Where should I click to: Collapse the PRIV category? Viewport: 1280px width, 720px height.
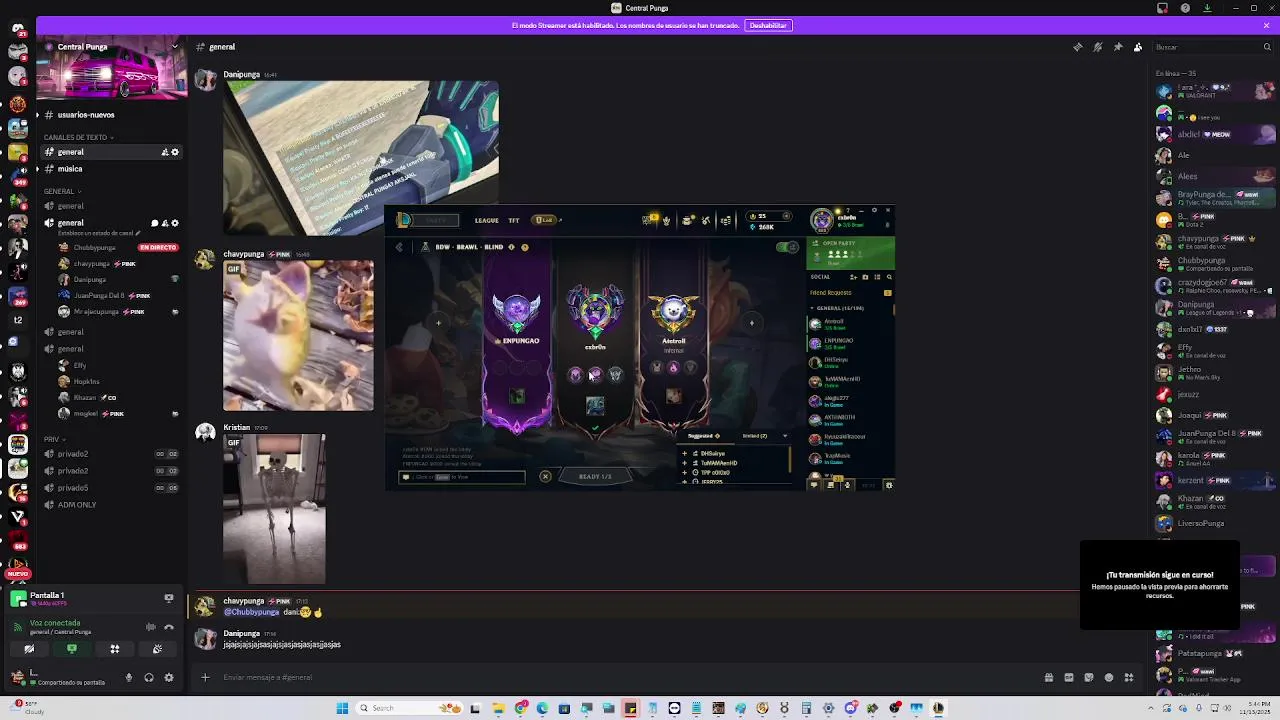pyautogui.click(x=53, y=439)
